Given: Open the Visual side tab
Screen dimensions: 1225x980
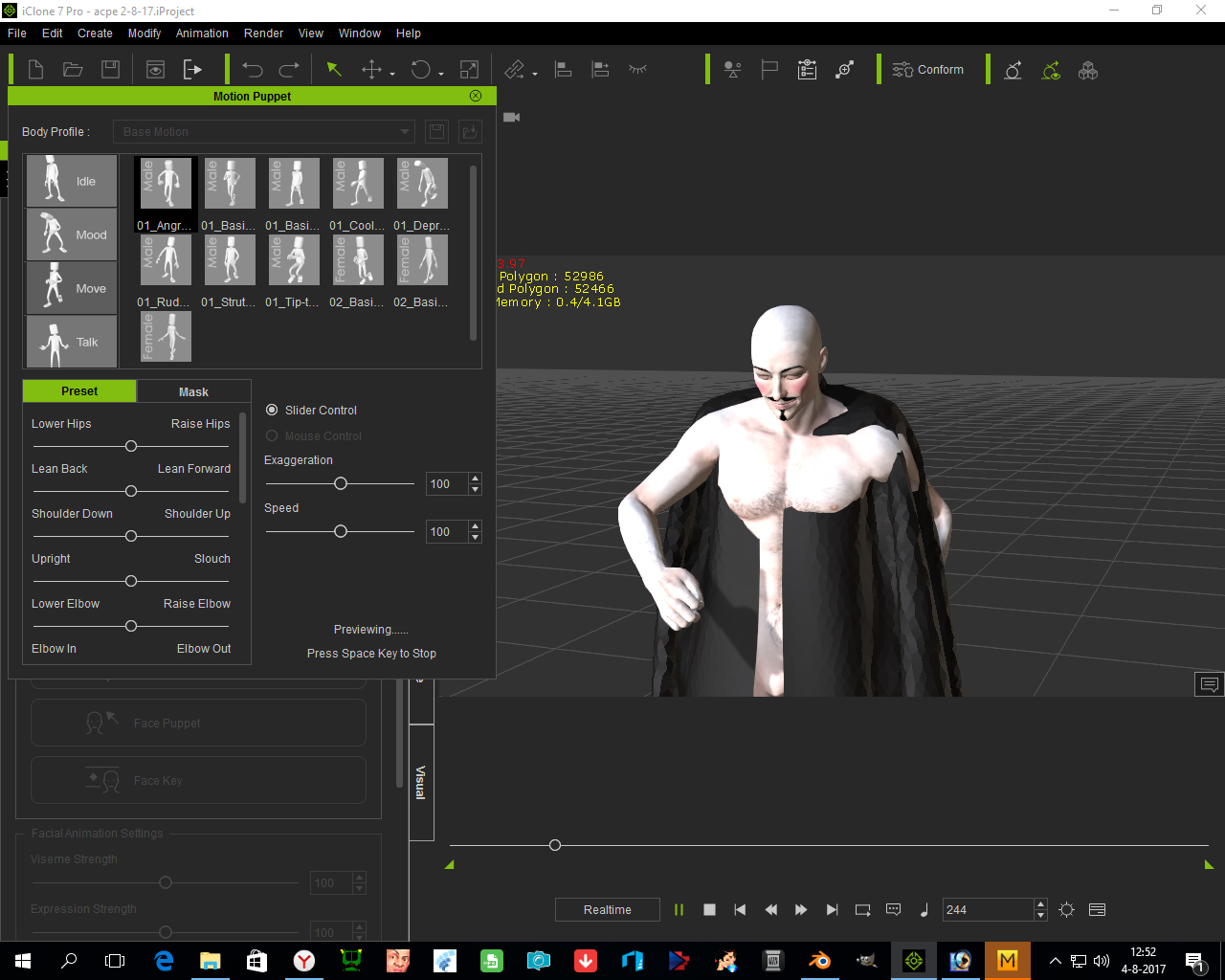Looking at the screenshot, I should [421, 783].
